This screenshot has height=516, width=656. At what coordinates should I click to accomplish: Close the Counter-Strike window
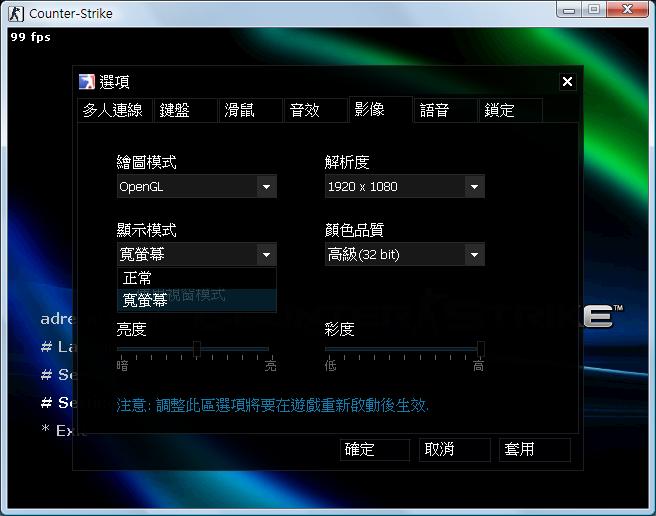(627, 10)
